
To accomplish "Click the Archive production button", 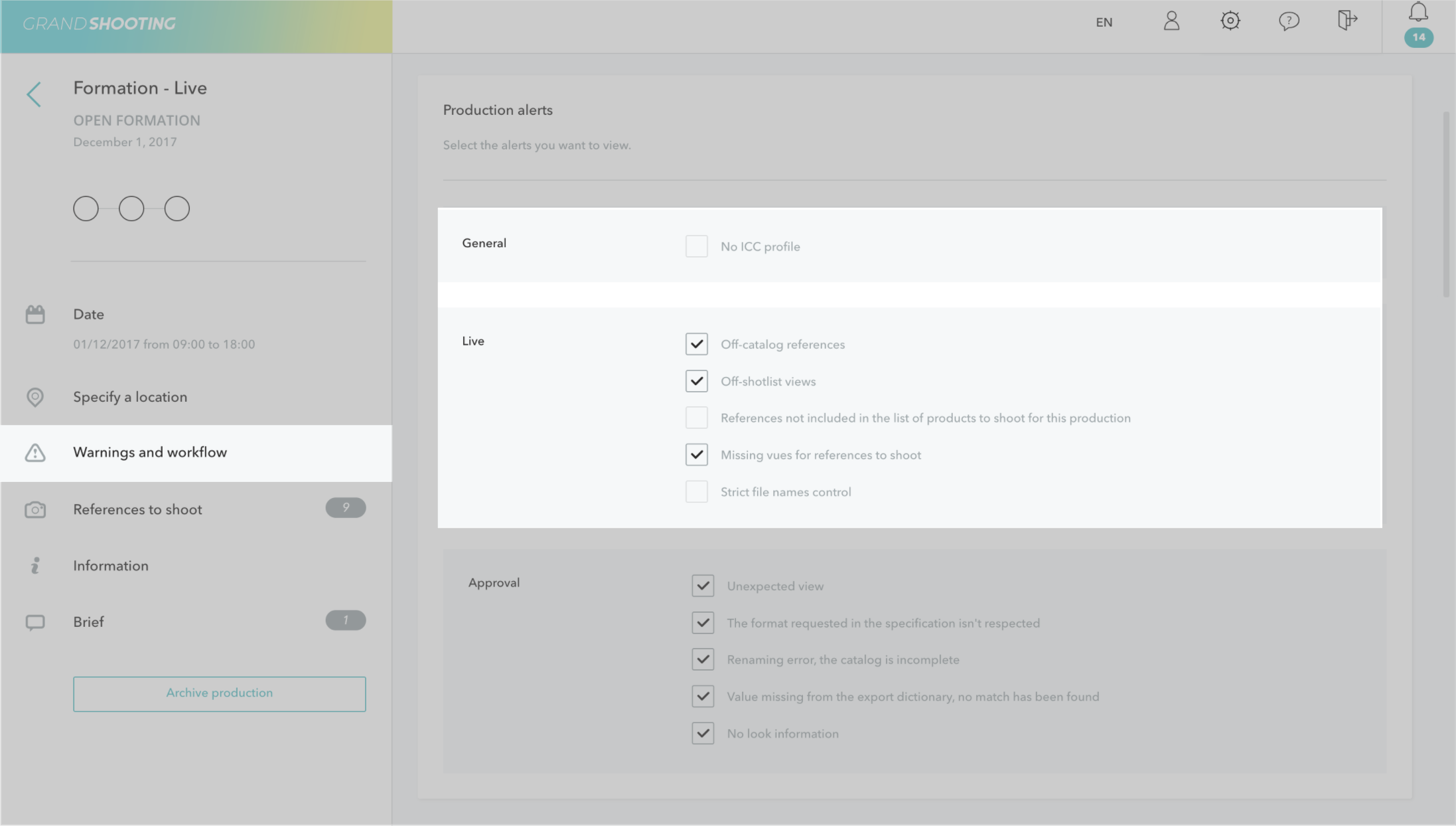I will tap(219, 694).
